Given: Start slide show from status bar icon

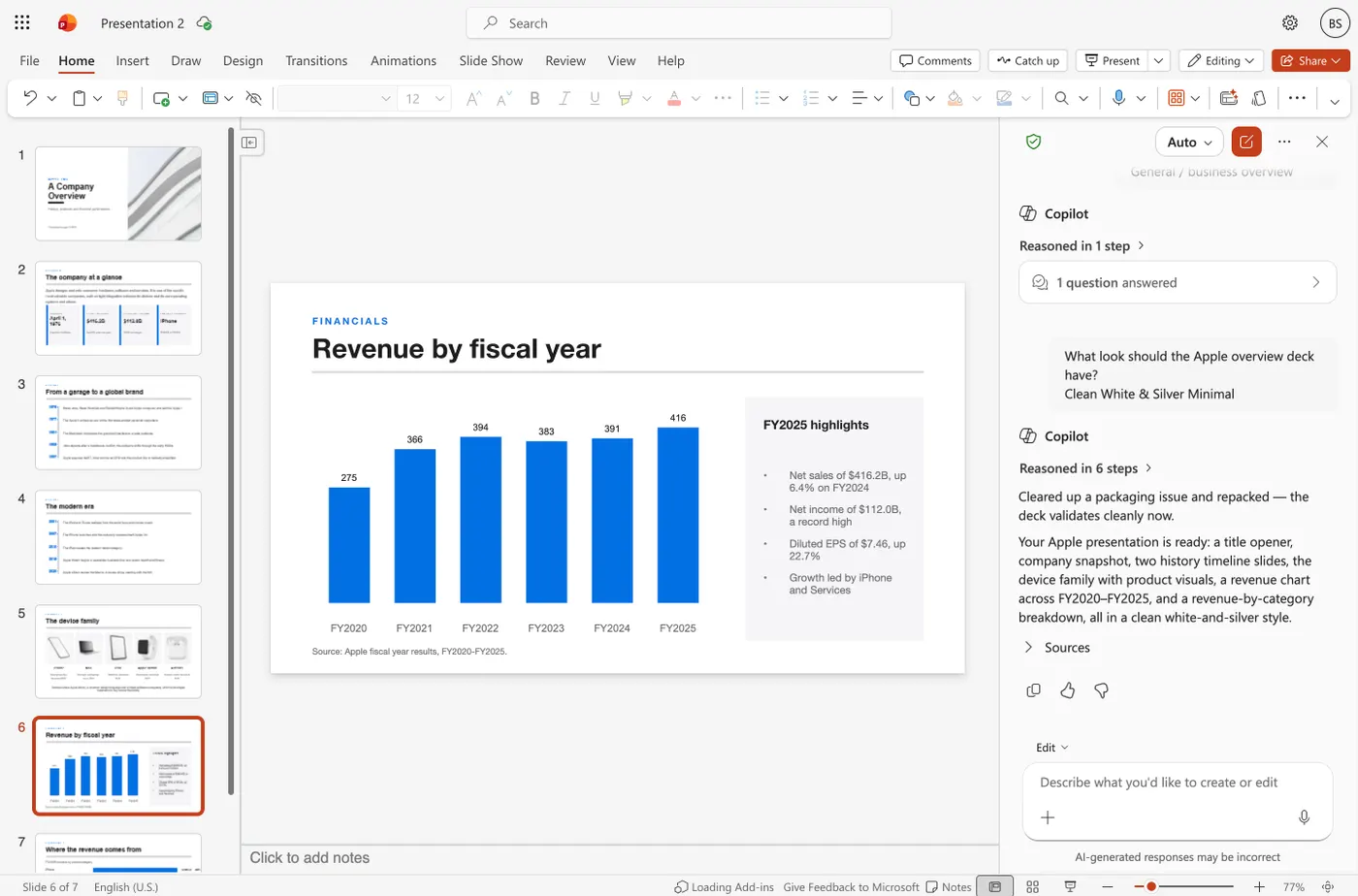Looking at the screenshot, I should [1070, 886].
